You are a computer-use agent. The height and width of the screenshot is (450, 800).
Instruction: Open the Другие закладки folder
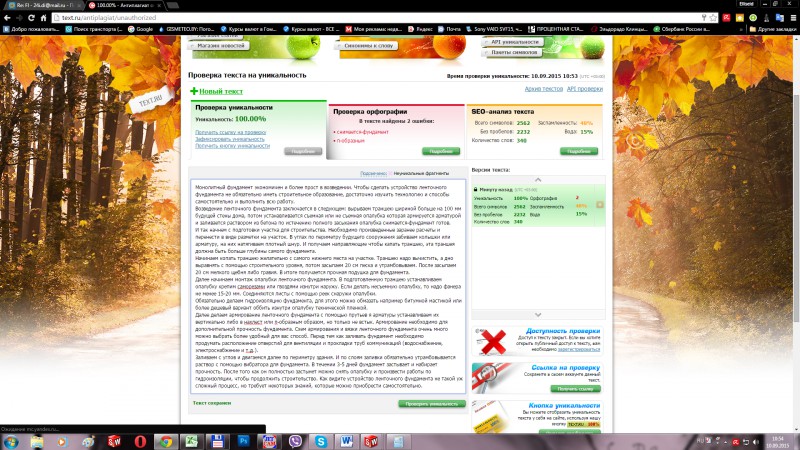pyautogui.click(x=772, y=29)
